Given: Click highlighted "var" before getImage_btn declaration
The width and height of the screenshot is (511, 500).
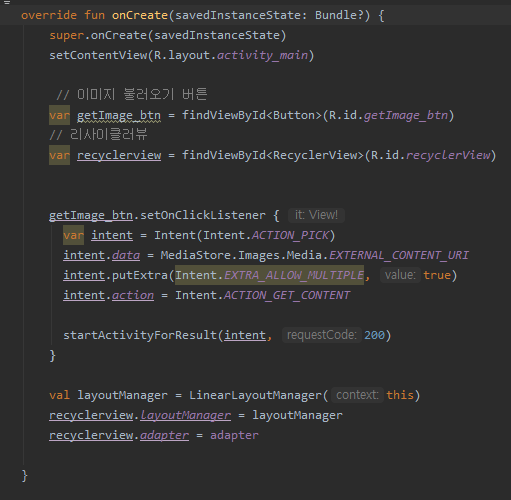Looking at the screenshot, I should pyautogui.click(x=59, y=115).
